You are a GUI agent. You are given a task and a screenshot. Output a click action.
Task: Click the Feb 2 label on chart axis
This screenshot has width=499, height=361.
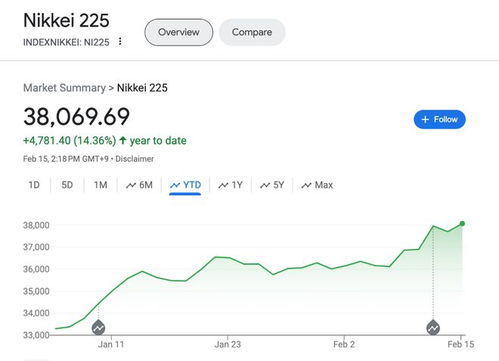(x=344, y=344)
